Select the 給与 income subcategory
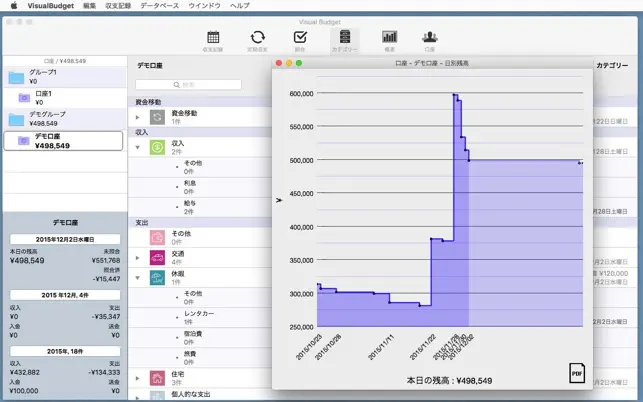The height and width of the screenshot is (402, 643). click(x=200, y=207)
